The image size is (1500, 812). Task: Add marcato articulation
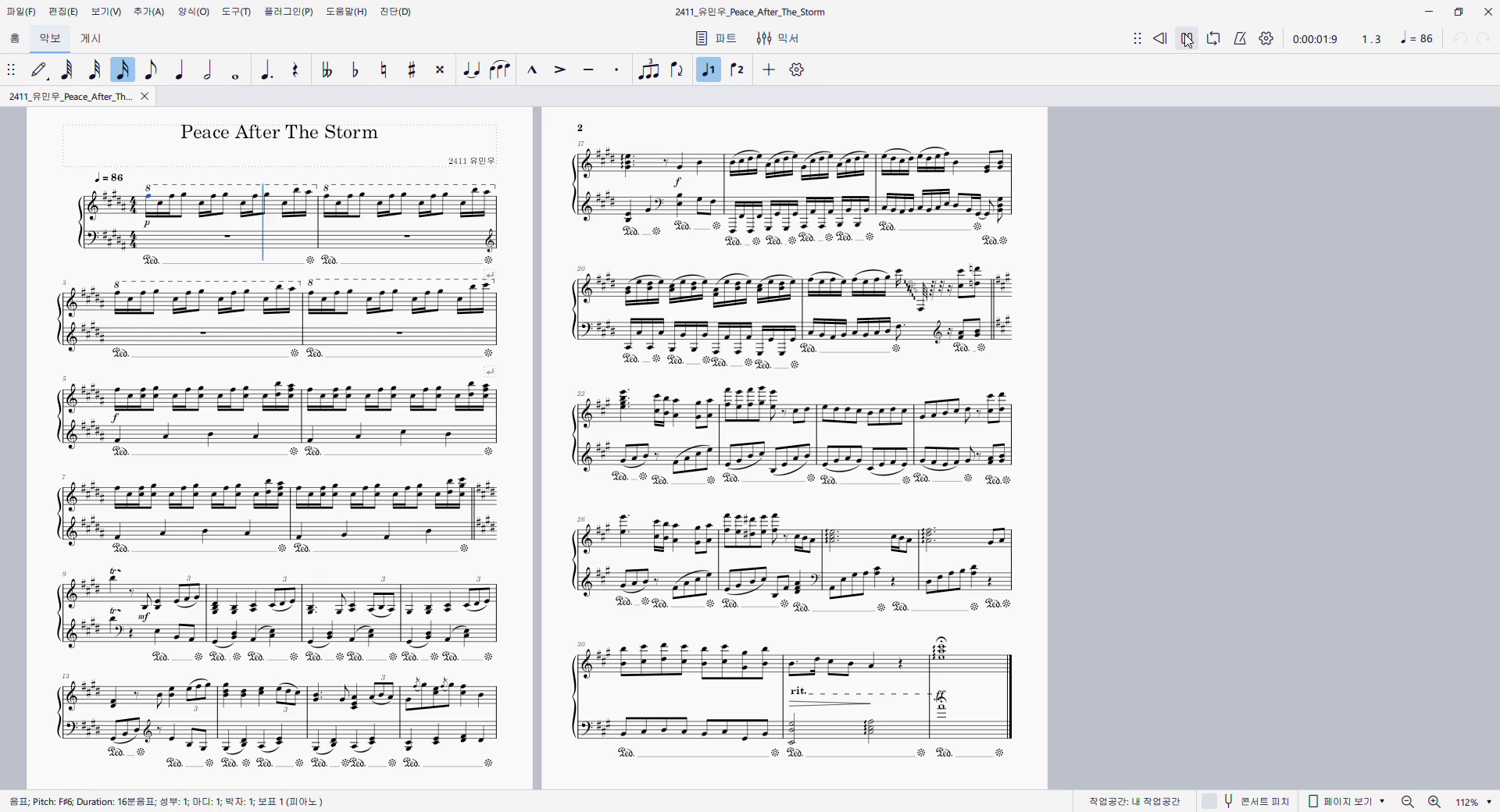tap(532, 70)
